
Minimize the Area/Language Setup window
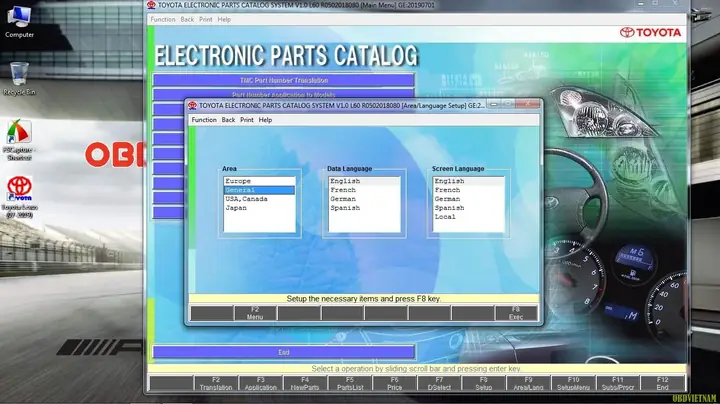point(494,105)
